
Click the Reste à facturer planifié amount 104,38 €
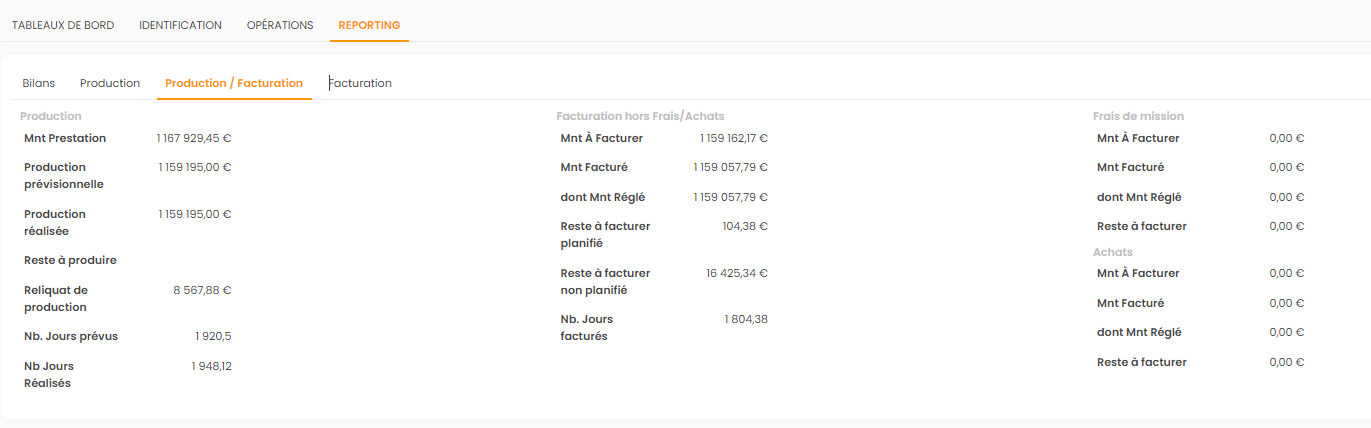(744, 226)
